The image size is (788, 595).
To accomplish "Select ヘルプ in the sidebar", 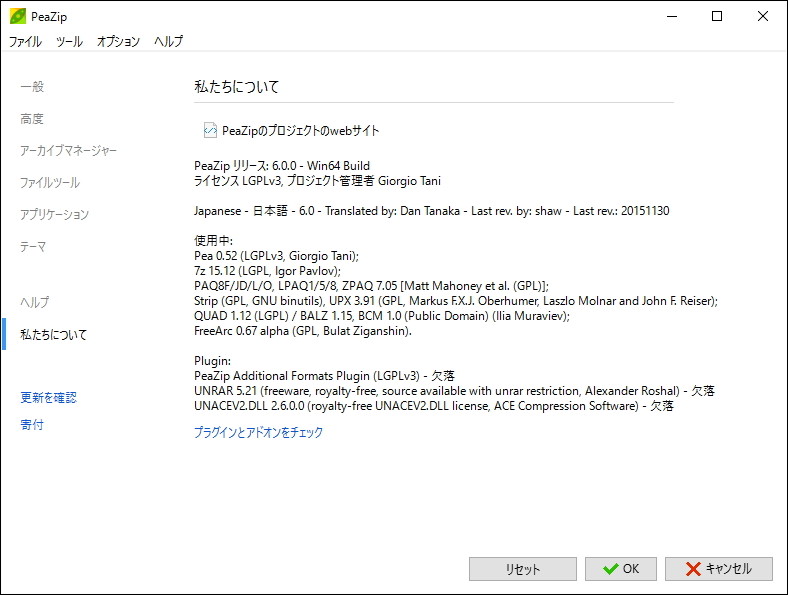I will click(35, 302).
